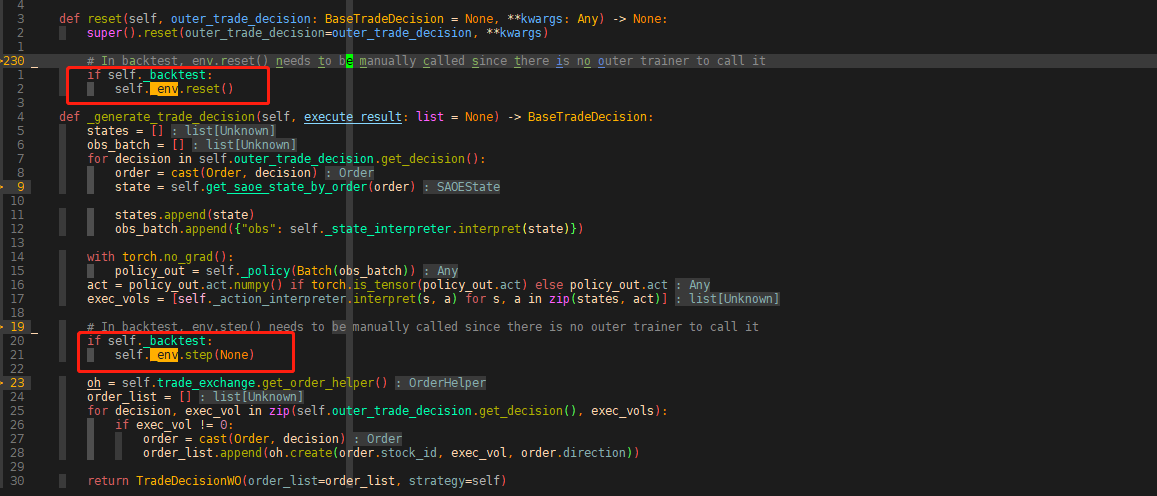The height and width of the screenshot is (496, 1157).
Task: Click the 'states = []' assignment
Action: coord(125,131)
